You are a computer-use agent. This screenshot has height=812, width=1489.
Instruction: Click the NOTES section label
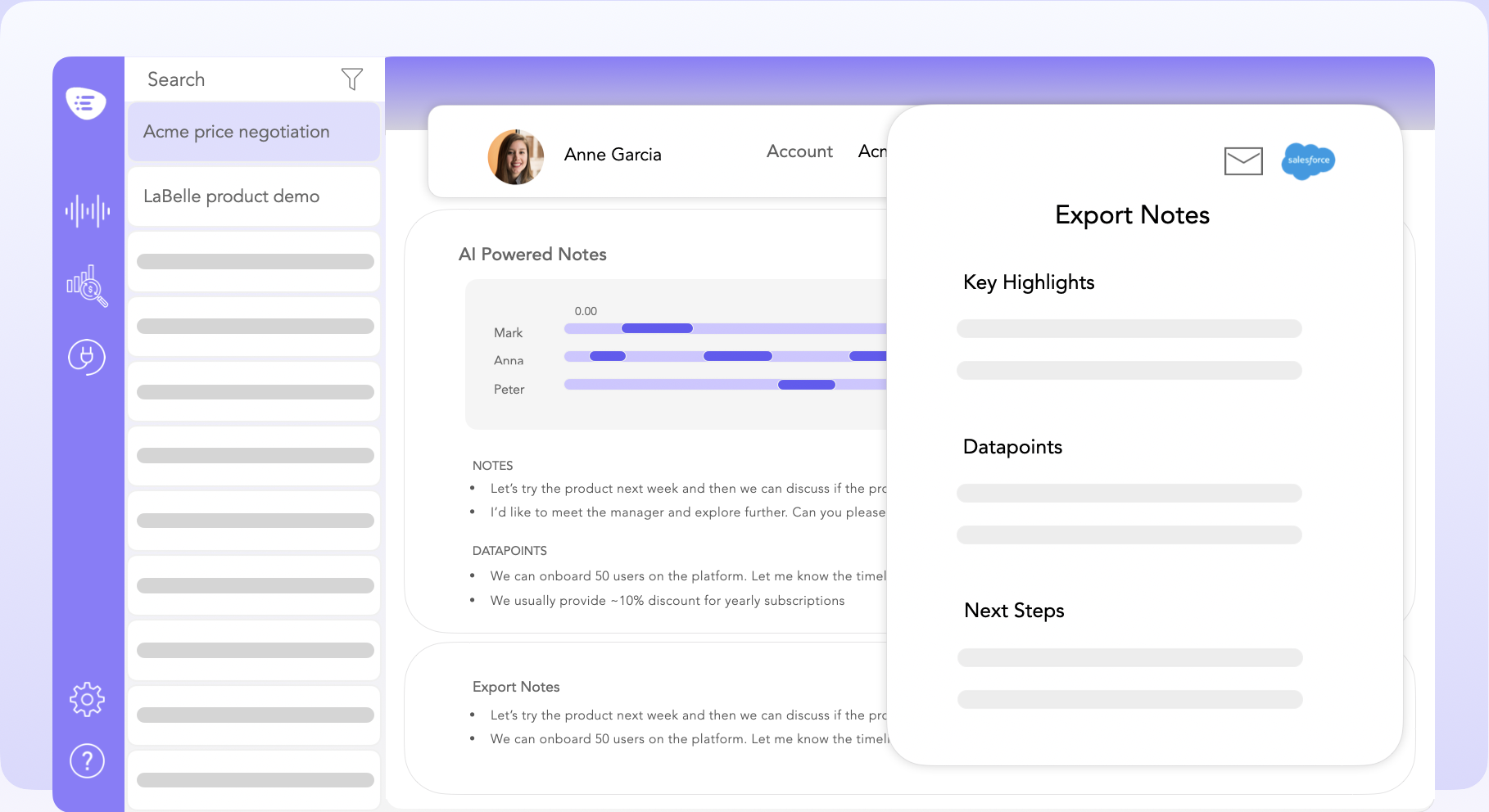point(493,466)
